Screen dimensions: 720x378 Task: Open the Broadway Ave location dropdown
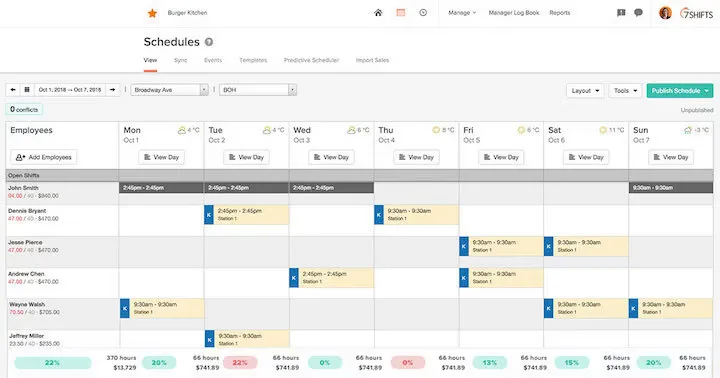169,90
